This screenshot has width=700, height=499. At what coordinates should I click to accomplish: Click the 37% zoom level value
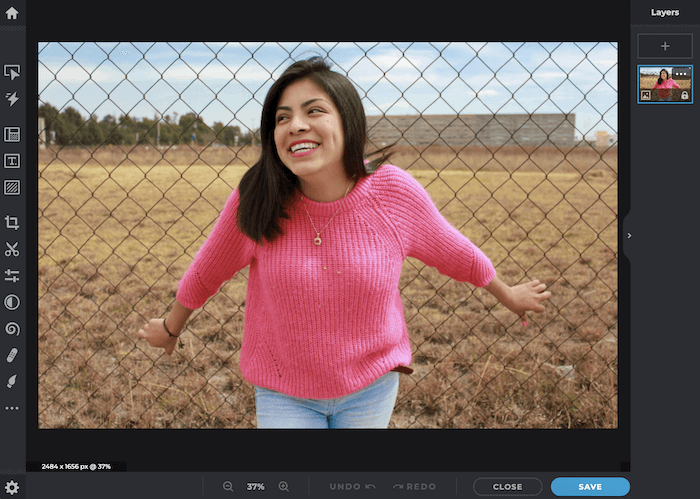[255, 487]
